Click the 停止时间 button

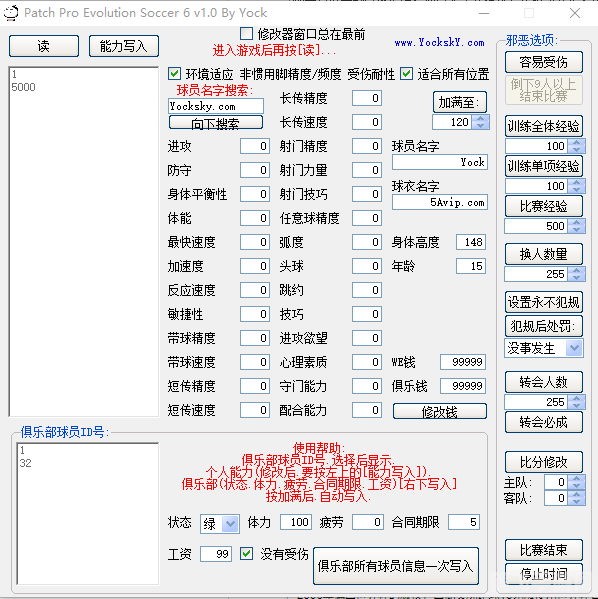click(x=544, y=573)
